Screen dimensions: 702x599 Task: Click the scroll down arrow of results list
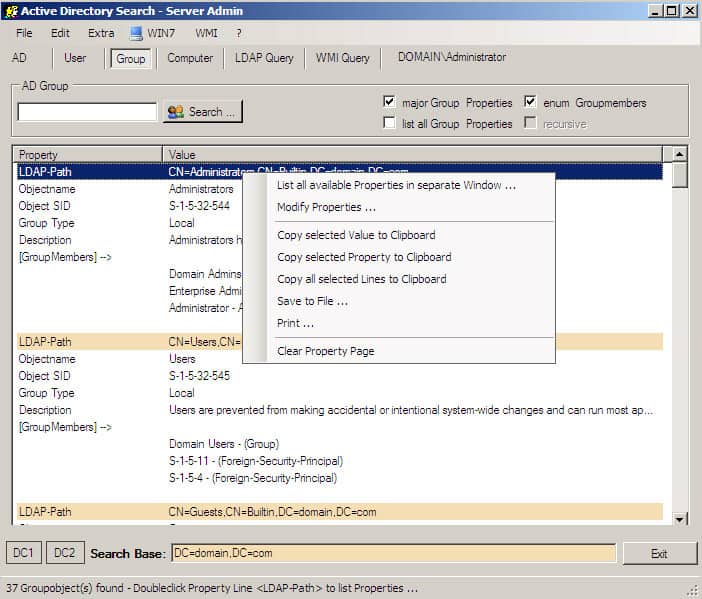680,518
